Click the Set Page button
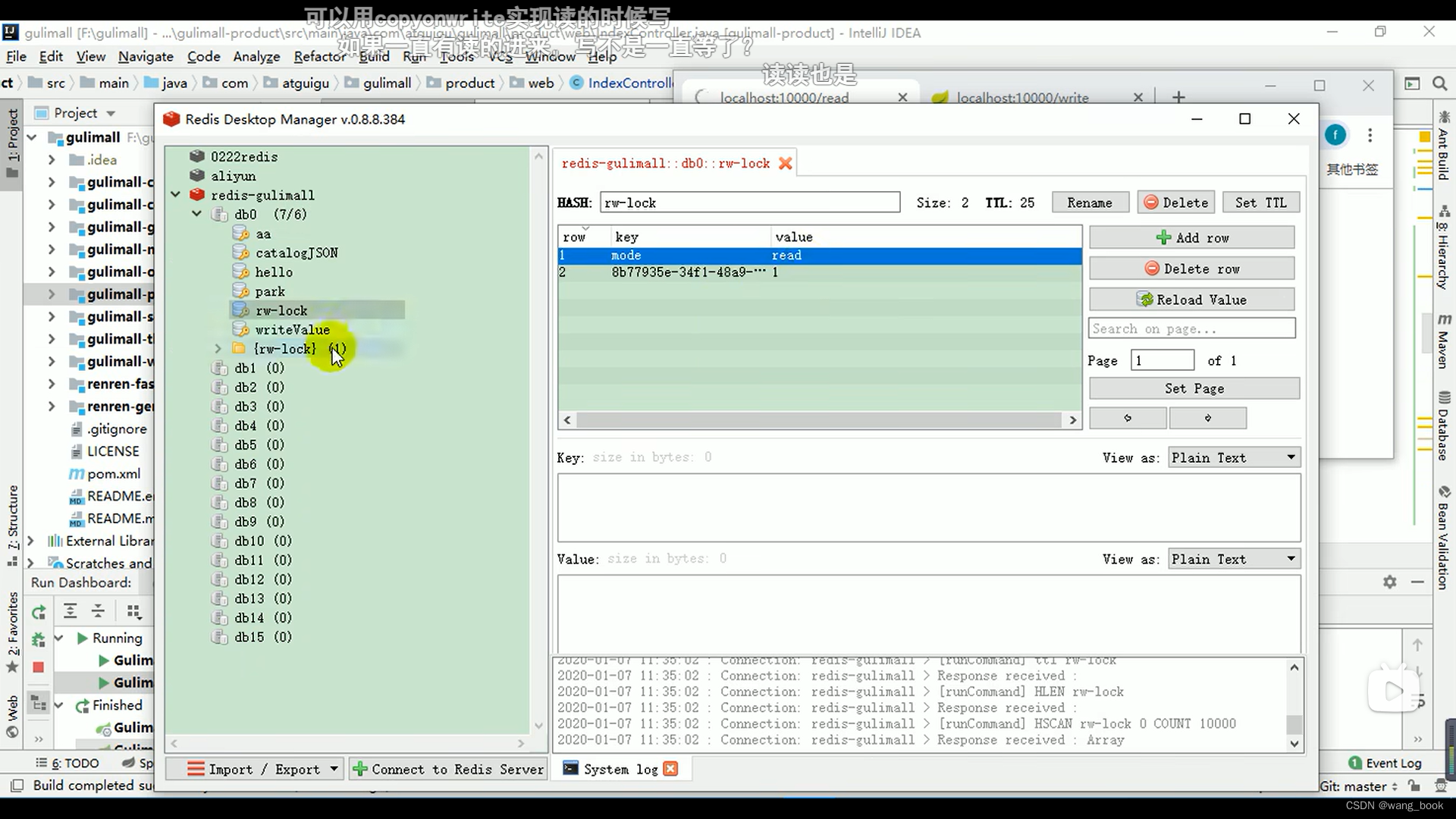The image size is (1456, 819). click(x=1194, y=388)
